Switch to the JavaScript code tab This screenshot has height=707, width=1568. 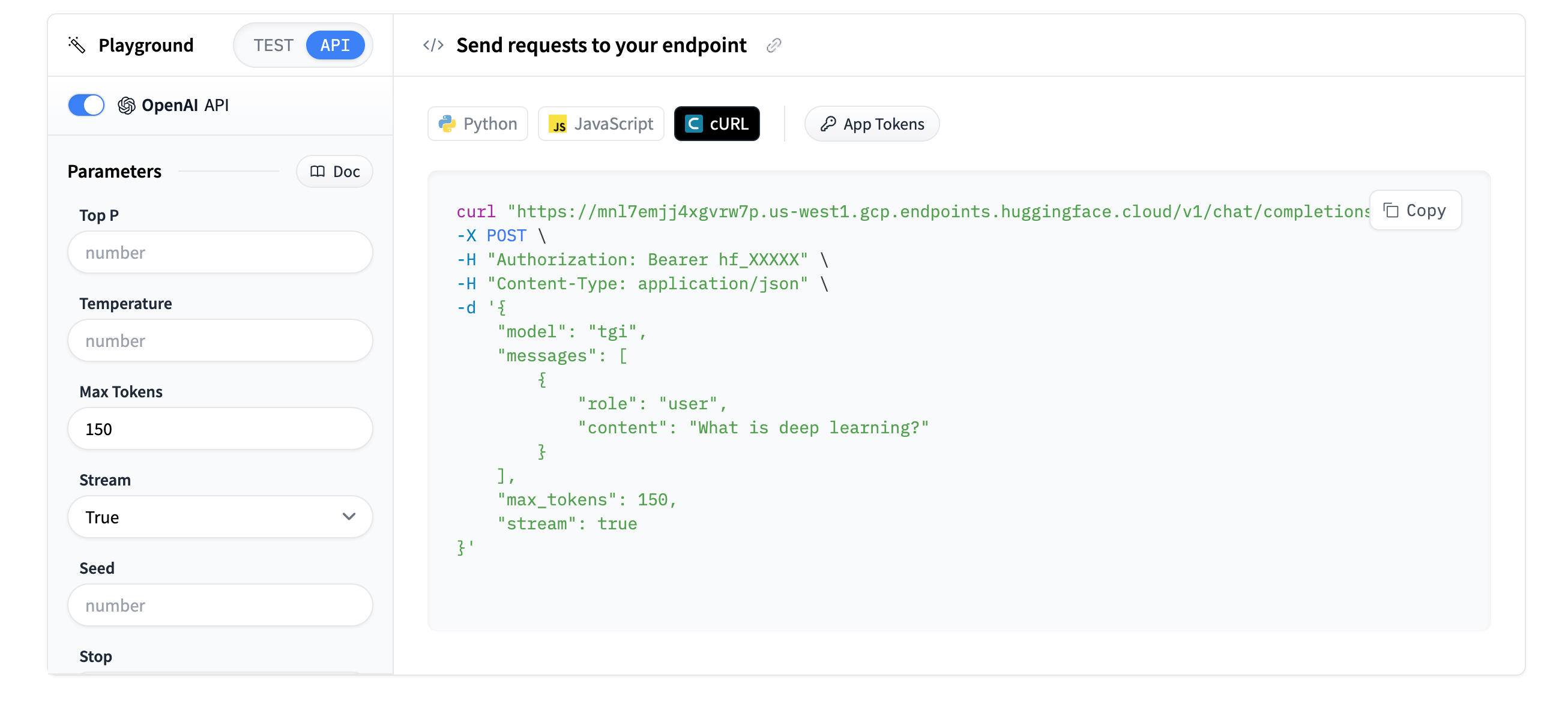click(x=601, y=124)
